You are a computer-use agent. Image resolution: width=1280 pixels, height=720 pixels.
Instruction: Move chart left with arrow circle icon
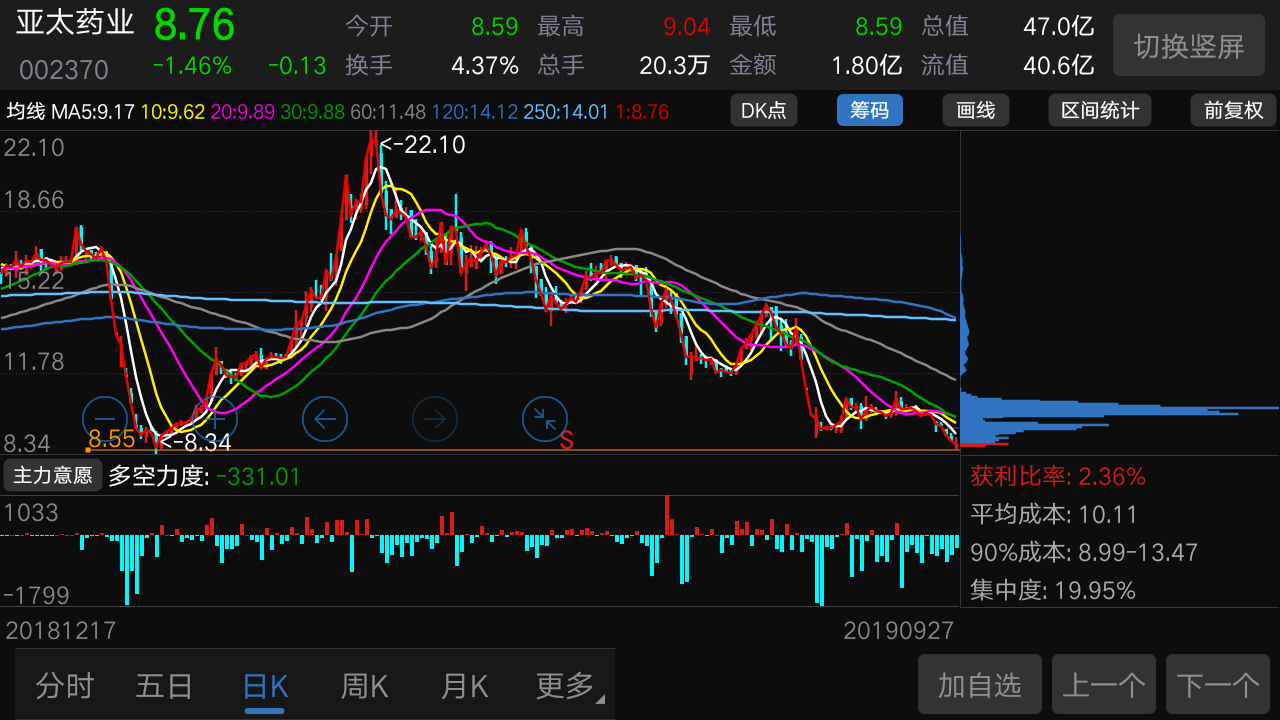[325, 419]
